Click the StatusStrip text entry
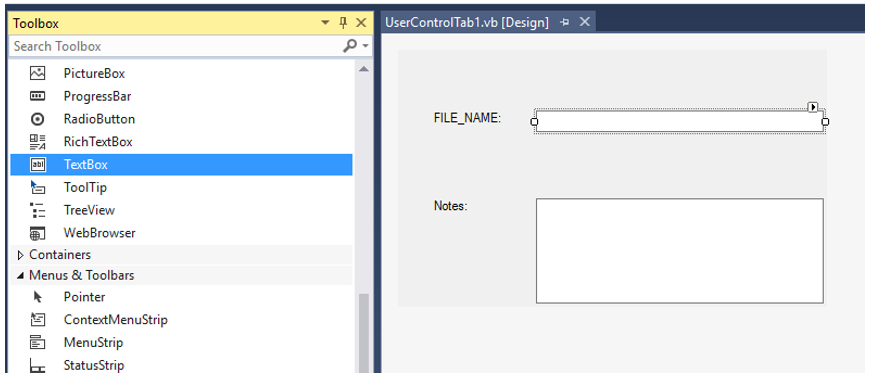The width and height of the screenshot is (871, 381). 94,365
